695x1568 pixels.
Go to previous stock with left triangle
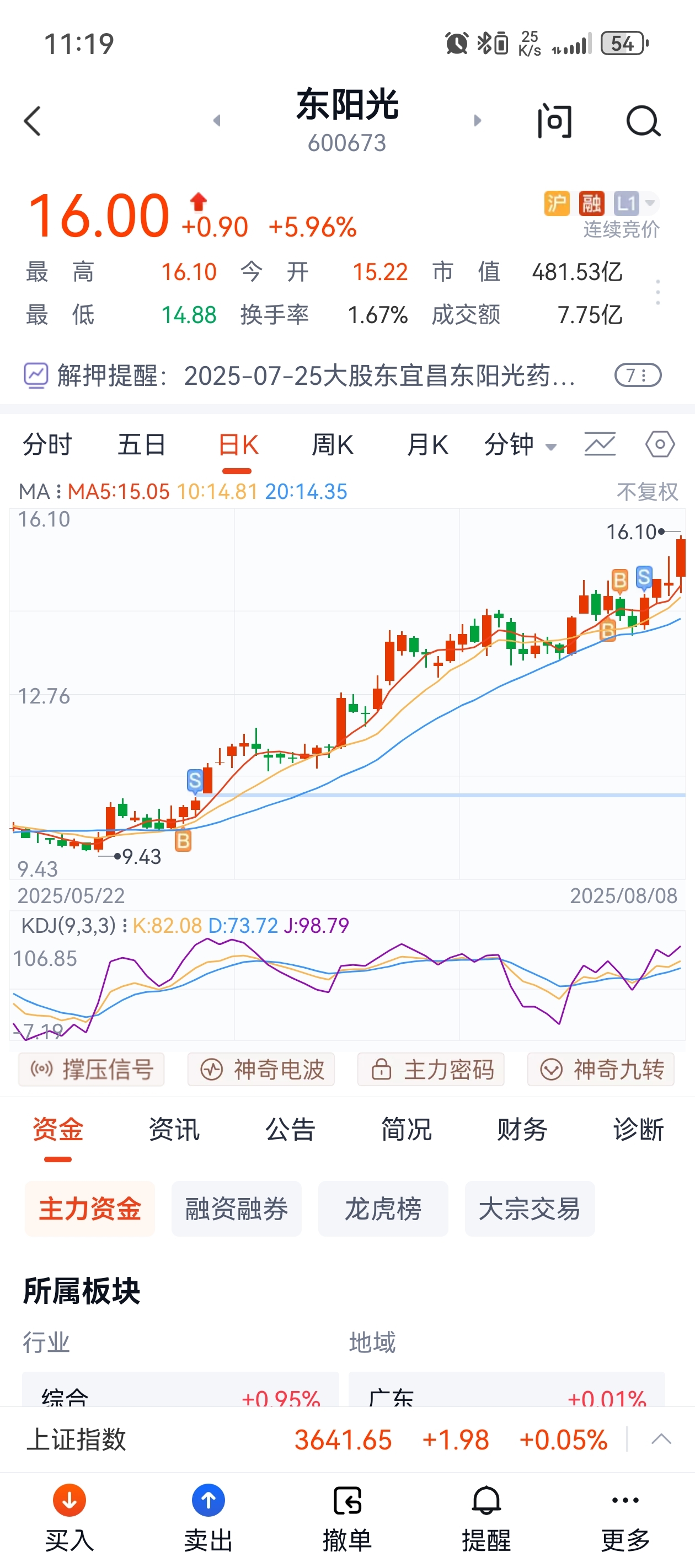point(216,121)
